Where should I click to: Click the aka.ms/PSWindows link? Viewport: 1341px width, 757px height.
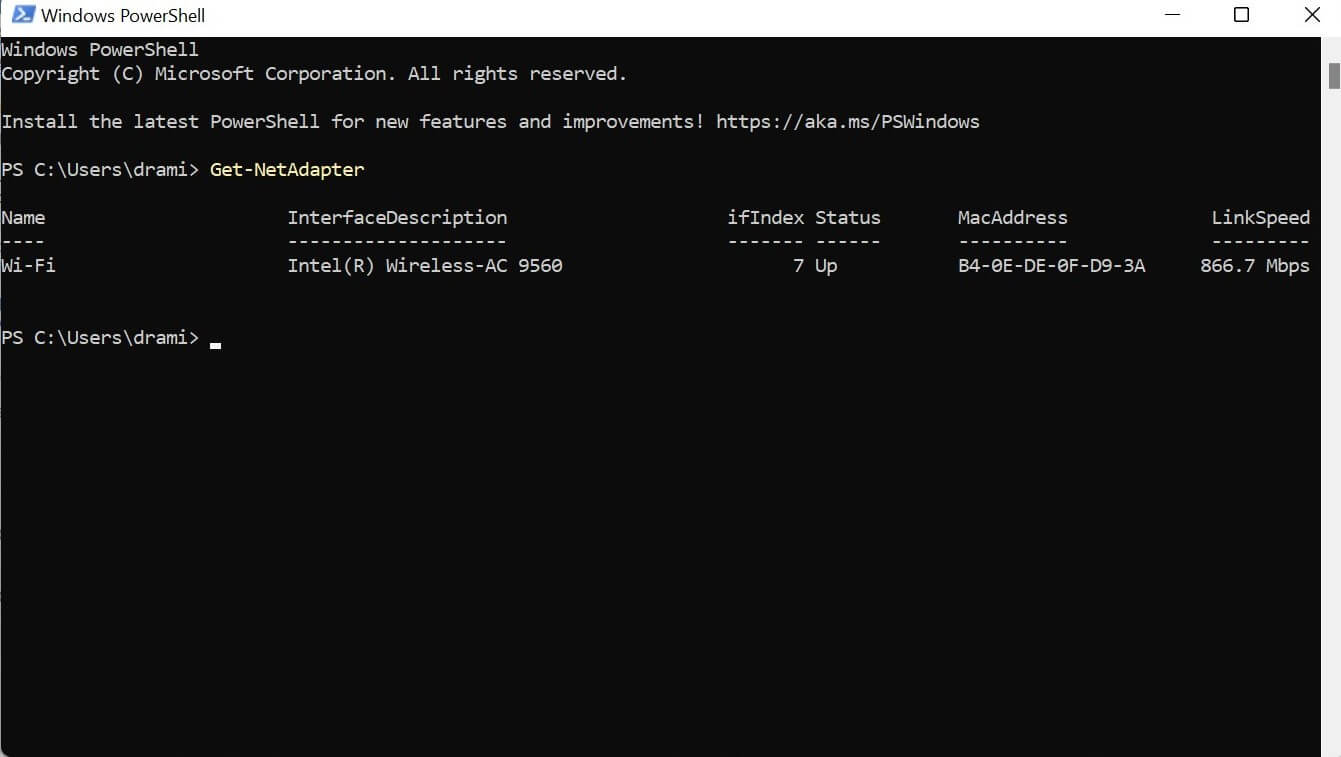coord(846,121)
